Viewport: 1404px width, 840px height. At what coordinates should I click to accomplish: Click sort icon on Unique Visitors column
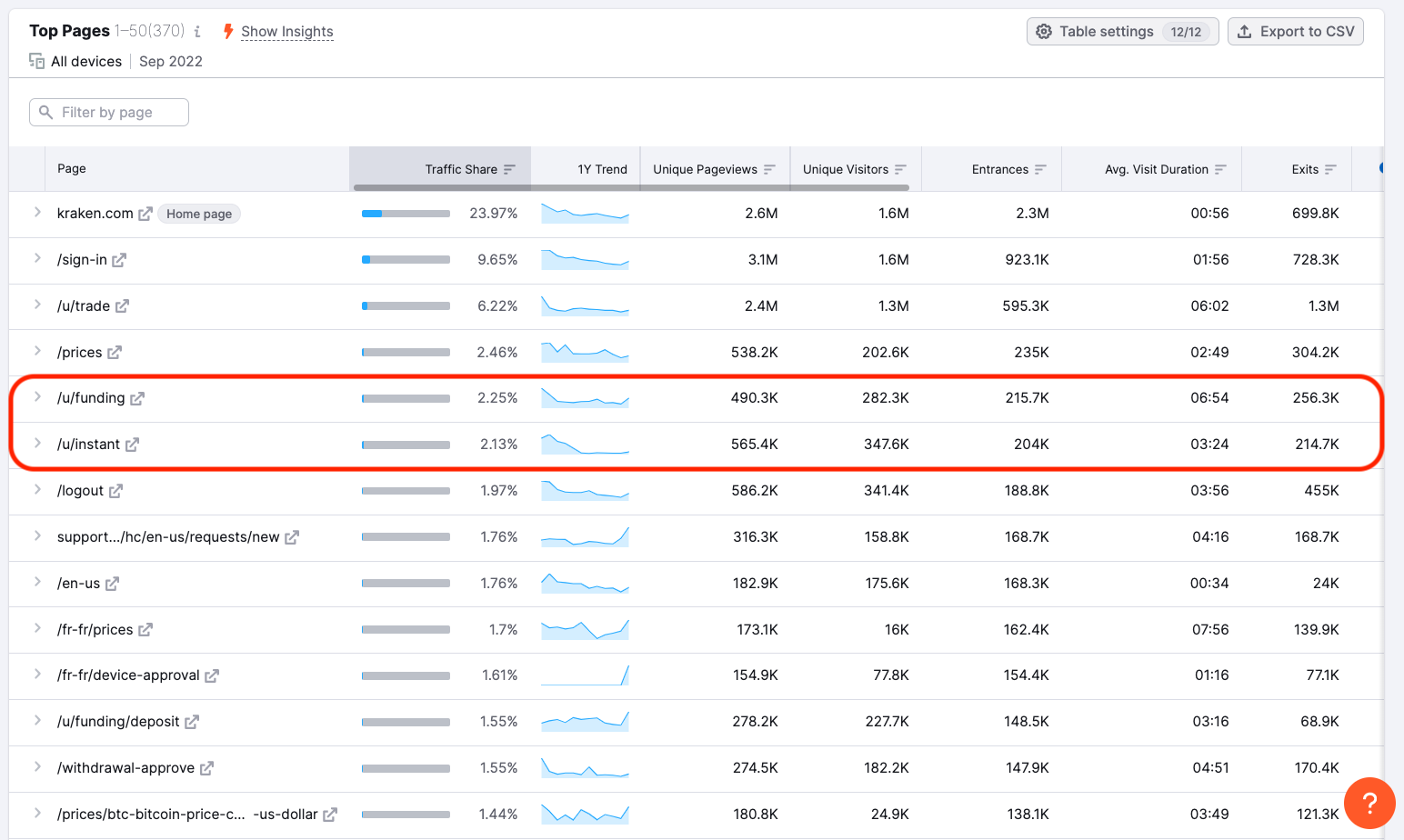click(900, 169)
